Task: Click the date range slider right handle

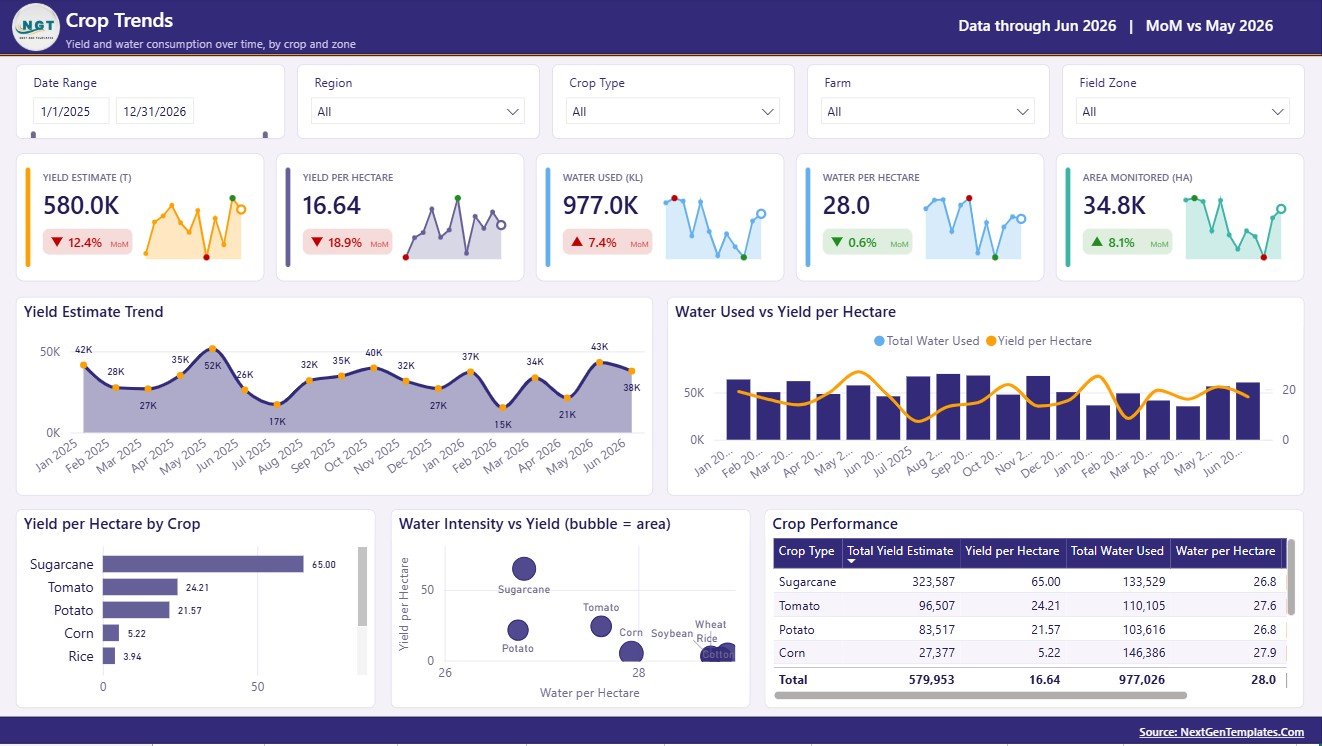Action: [265, 135]
